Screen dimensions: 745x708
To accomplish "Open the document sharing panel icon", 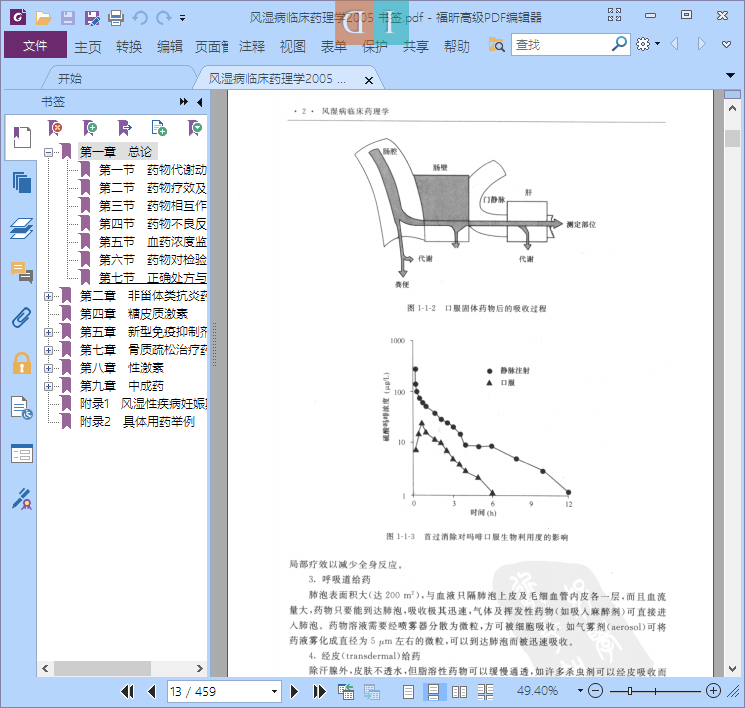I will [22, 408].
